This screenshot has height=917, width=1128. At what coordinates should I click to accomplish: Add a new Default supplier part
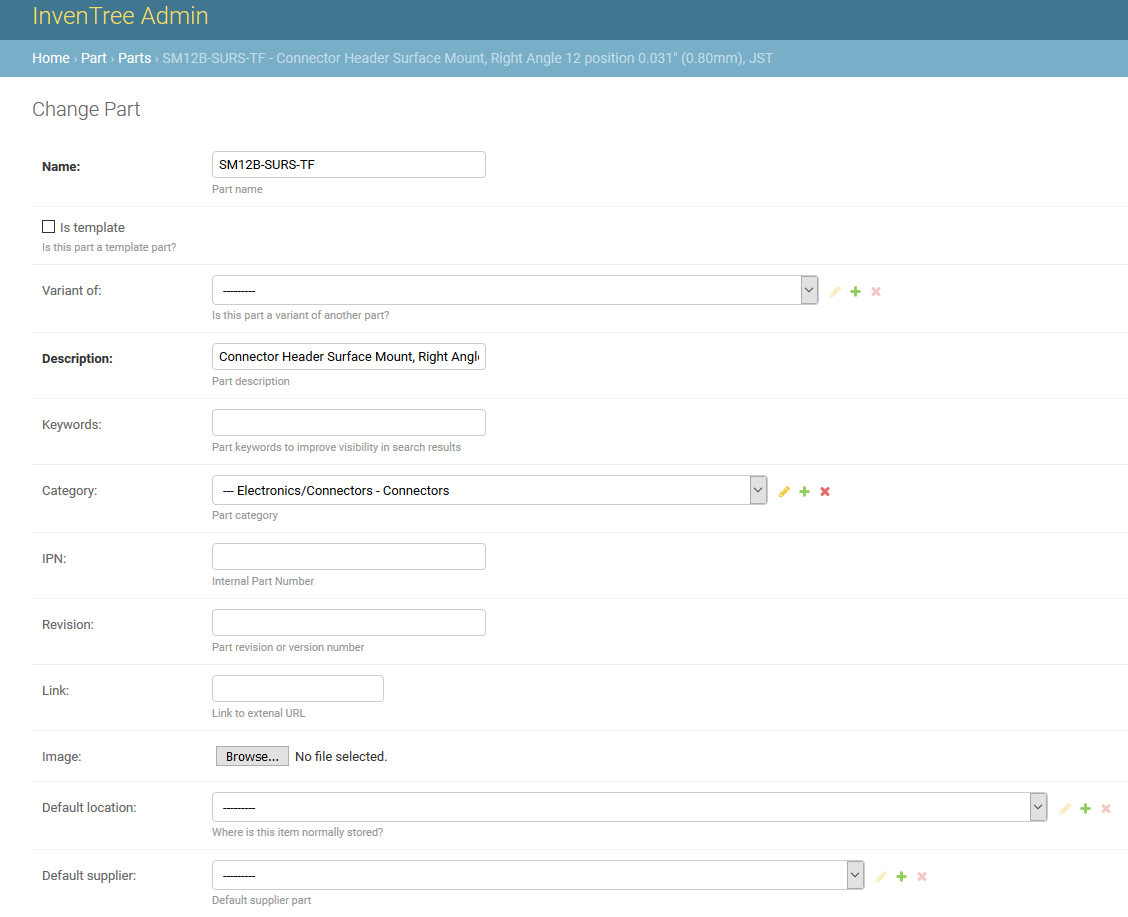click(x=901, y=876)
